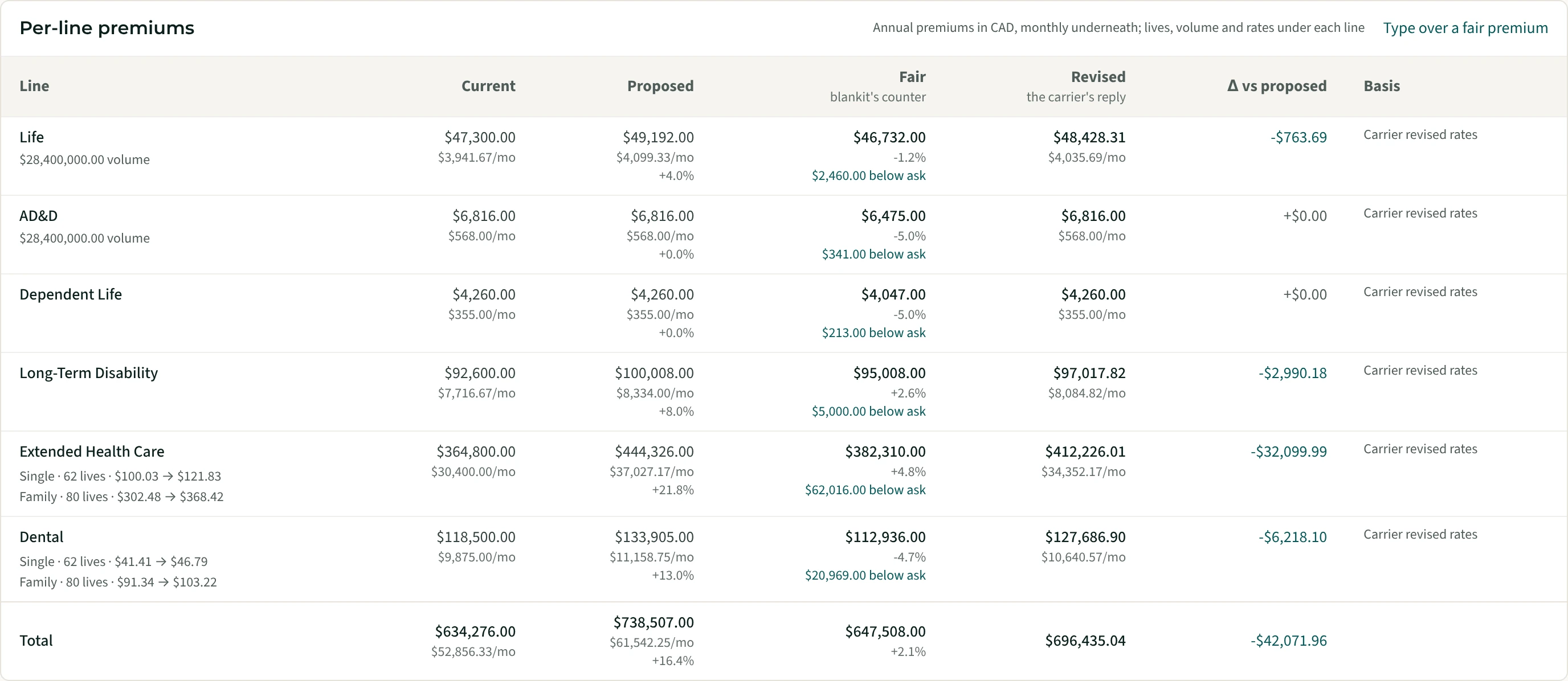This screenshot has width=1568, height=681.
Task: Click total revised premium $696,435.04
Action: point(1085,640)
